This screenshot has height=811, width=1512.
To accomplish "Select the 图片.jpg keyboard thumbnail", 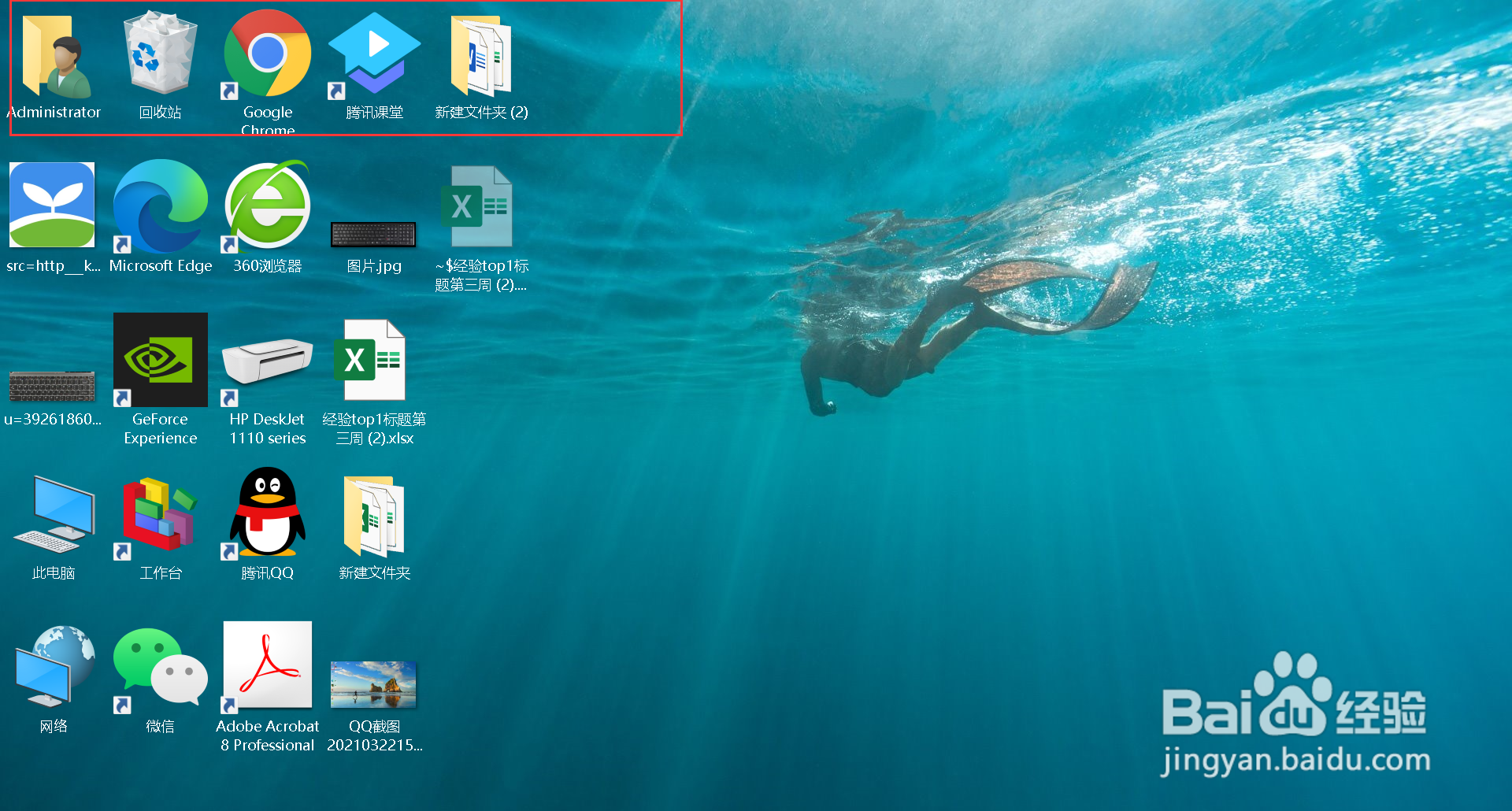I will [374, 234].
